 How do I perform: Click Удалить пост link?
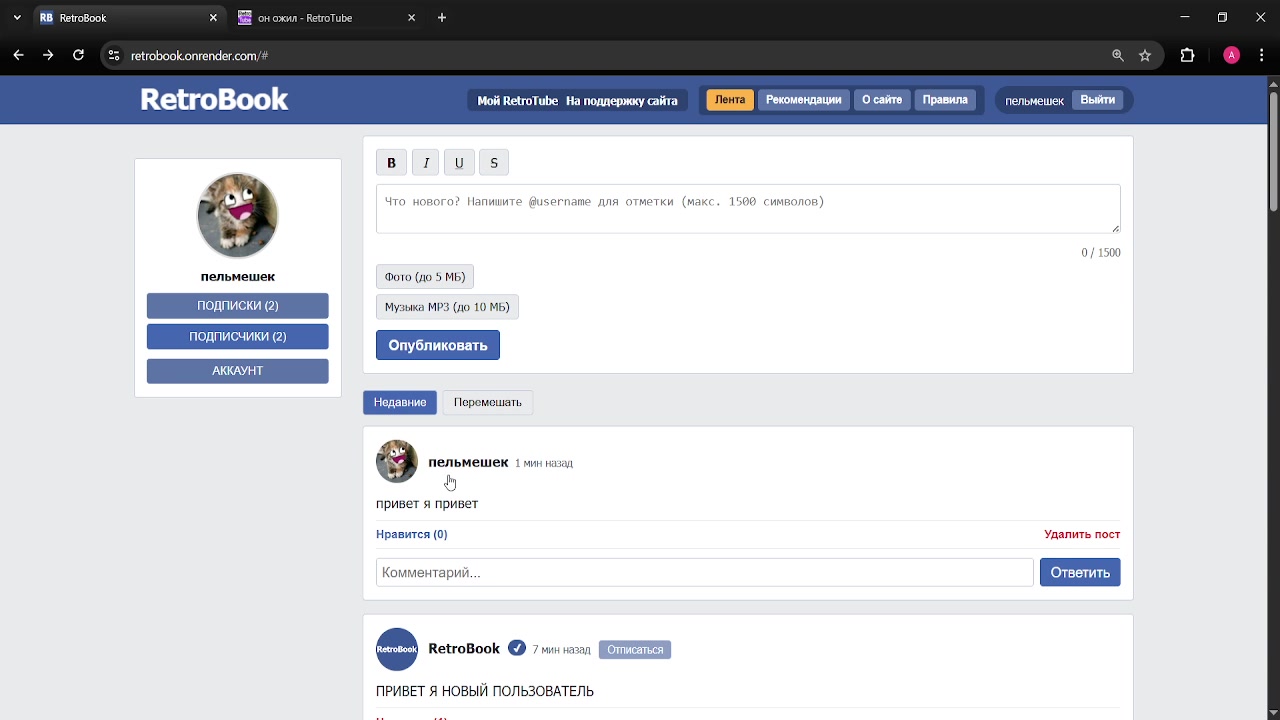(1081, 534)
